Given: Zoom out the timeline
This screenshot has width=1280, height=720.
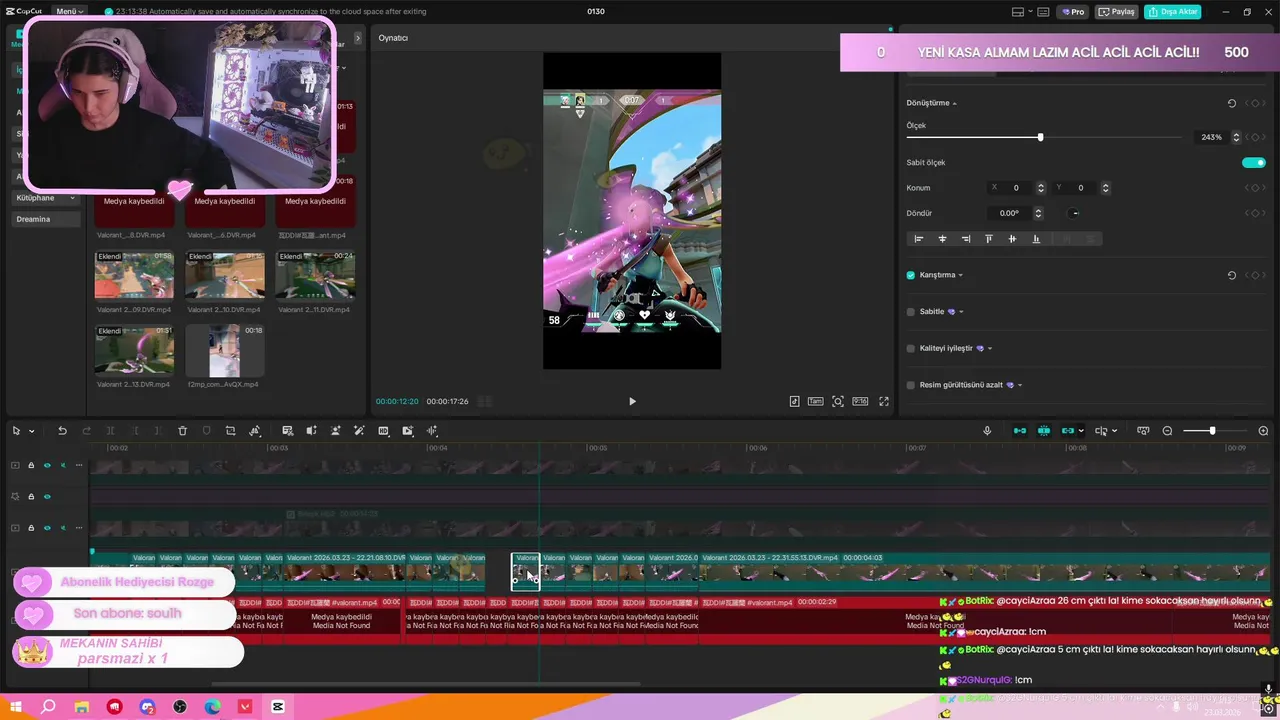Looking at the screenshot, I should (x=1167, y=431).
